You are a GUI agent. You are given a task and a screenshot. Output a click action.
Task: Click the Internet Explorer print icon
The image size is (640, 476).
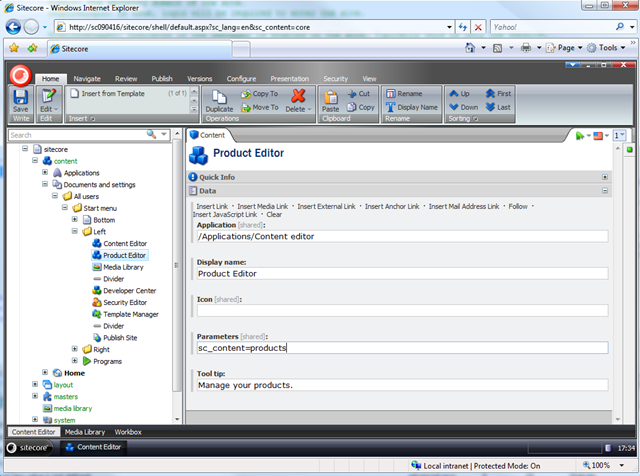[526, 48]
